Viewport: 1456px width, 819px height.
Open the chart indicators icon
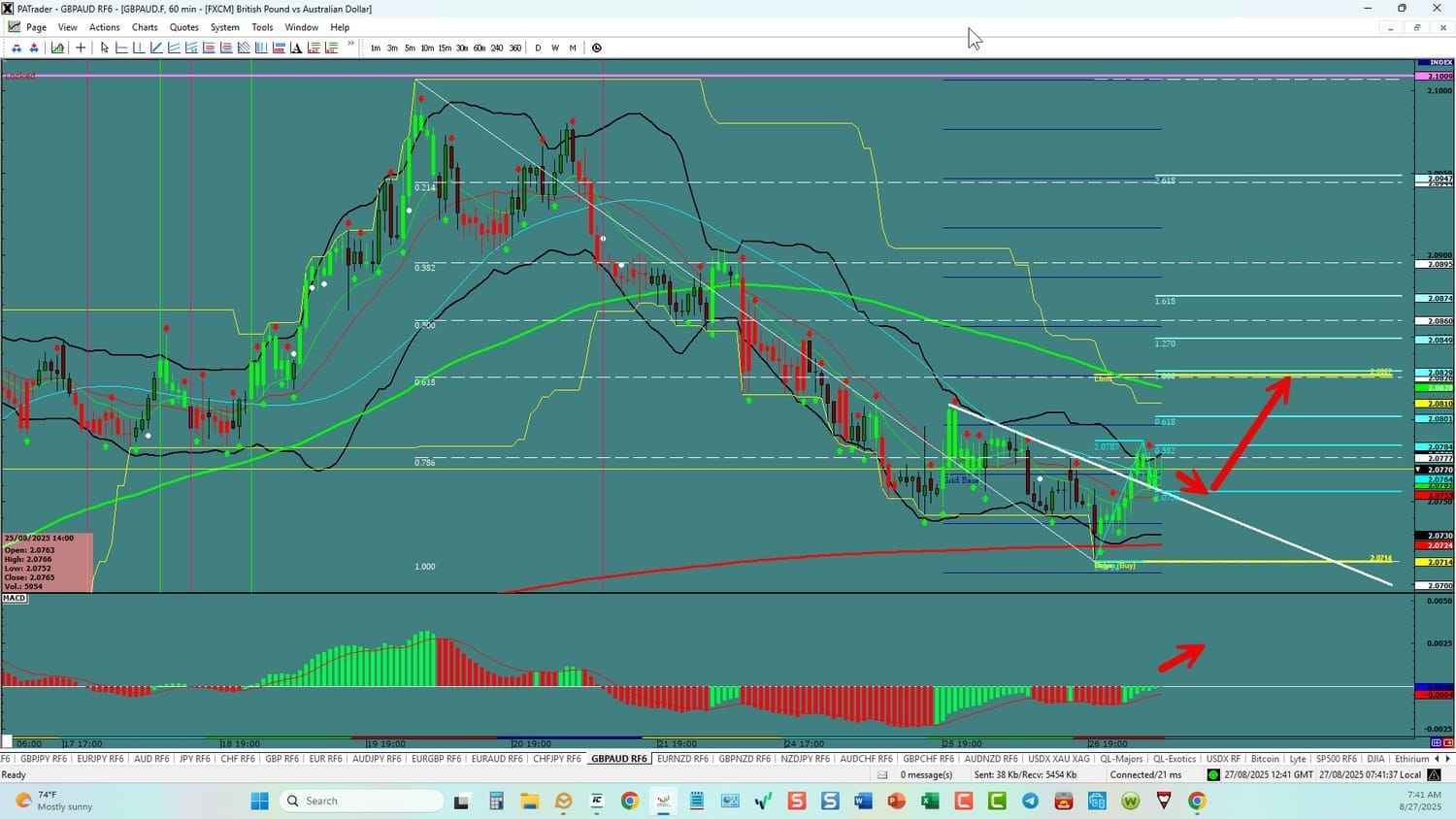pyautogui.click(x=58, y=48)
